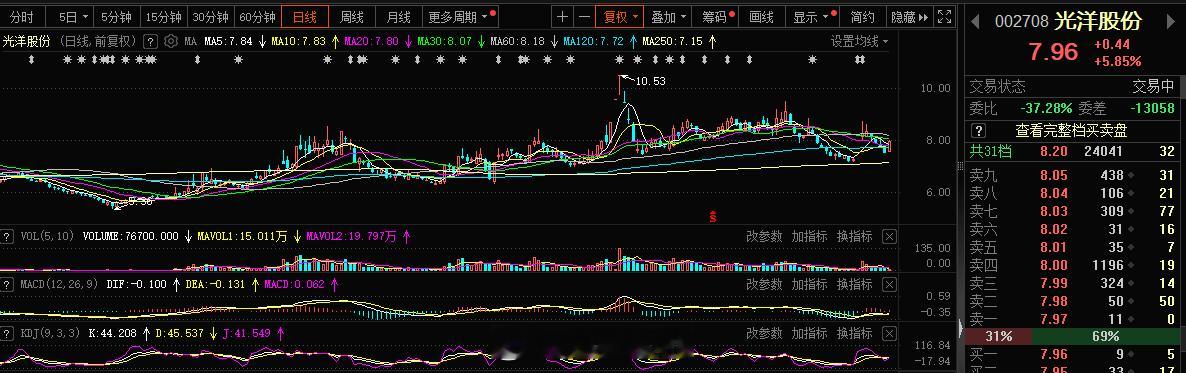Close the MACD indicator panel
Image resolution: width=1186 pixels, height=373 pixels.
point(890,284)
